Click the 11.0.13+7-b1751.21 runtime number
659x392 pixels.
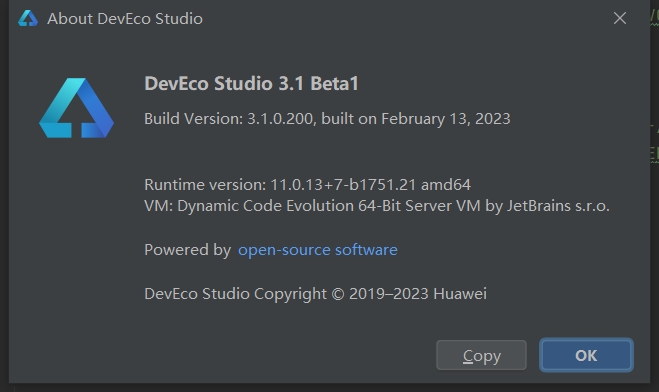point(343,185)
